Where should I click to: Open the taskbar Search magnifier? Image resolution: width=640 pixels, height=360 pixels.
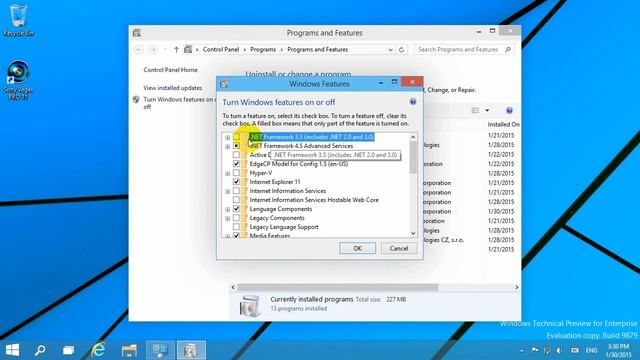[40, 350]
